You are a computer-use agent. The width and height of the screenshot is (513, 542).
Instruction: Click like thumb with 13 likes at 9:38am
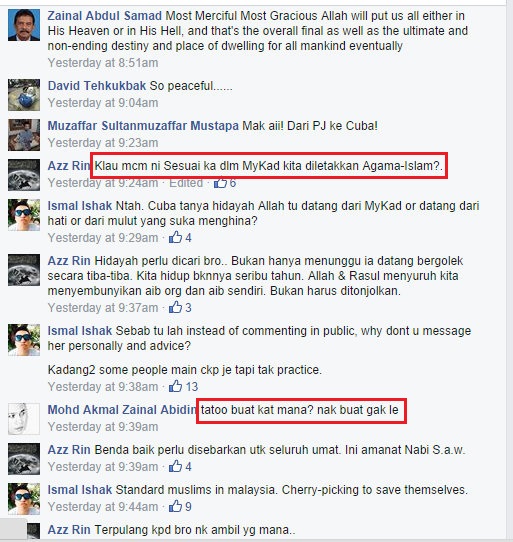[175, 386]
